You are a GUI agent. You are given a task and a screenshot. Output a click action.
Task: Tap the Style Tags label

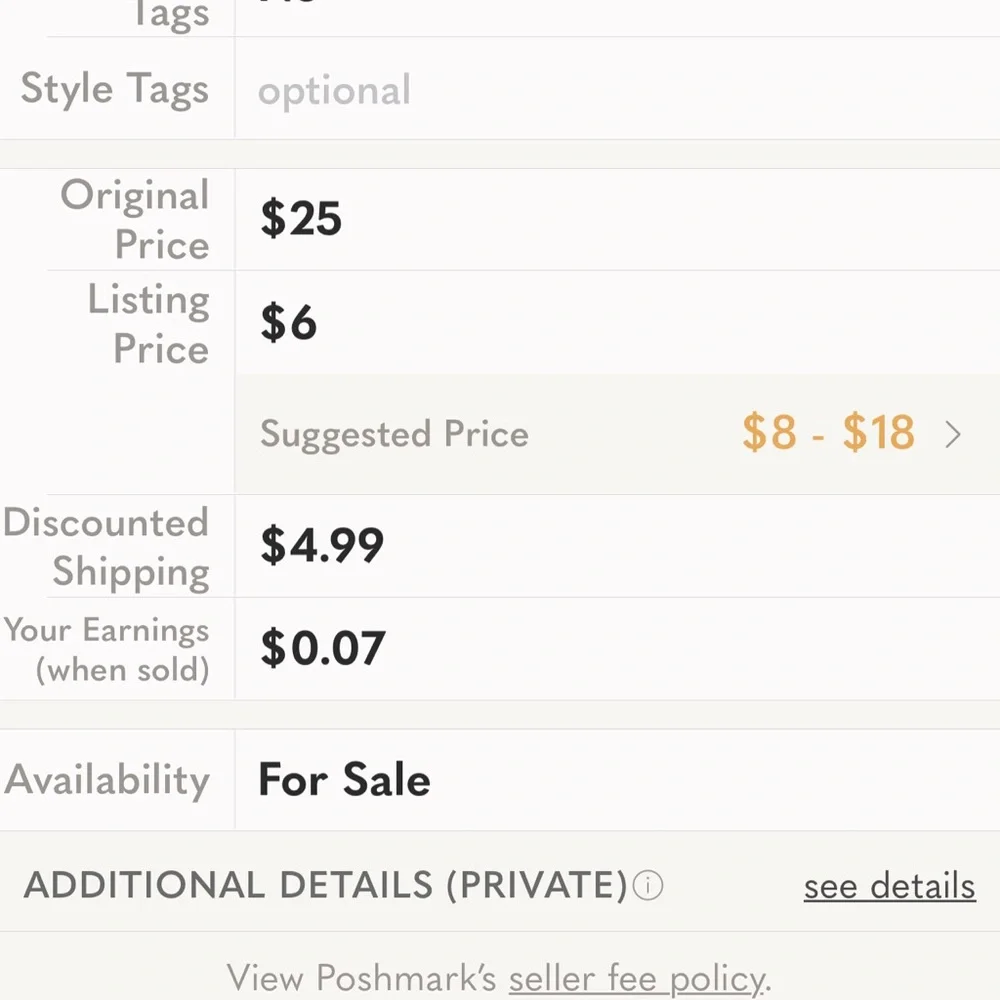click(x=115, y=89)
